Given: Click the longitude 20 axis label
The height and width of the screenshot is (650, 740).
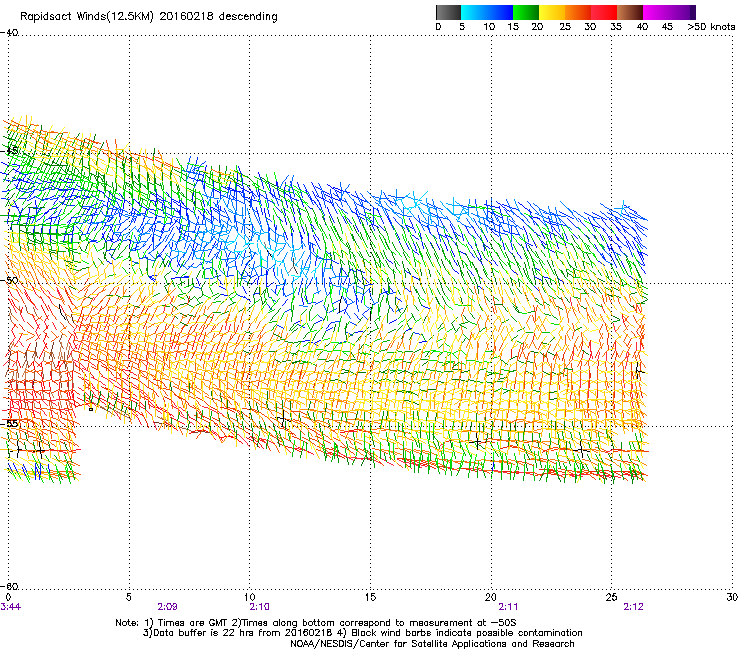Looking at the screenshot, I should point(491,597).
